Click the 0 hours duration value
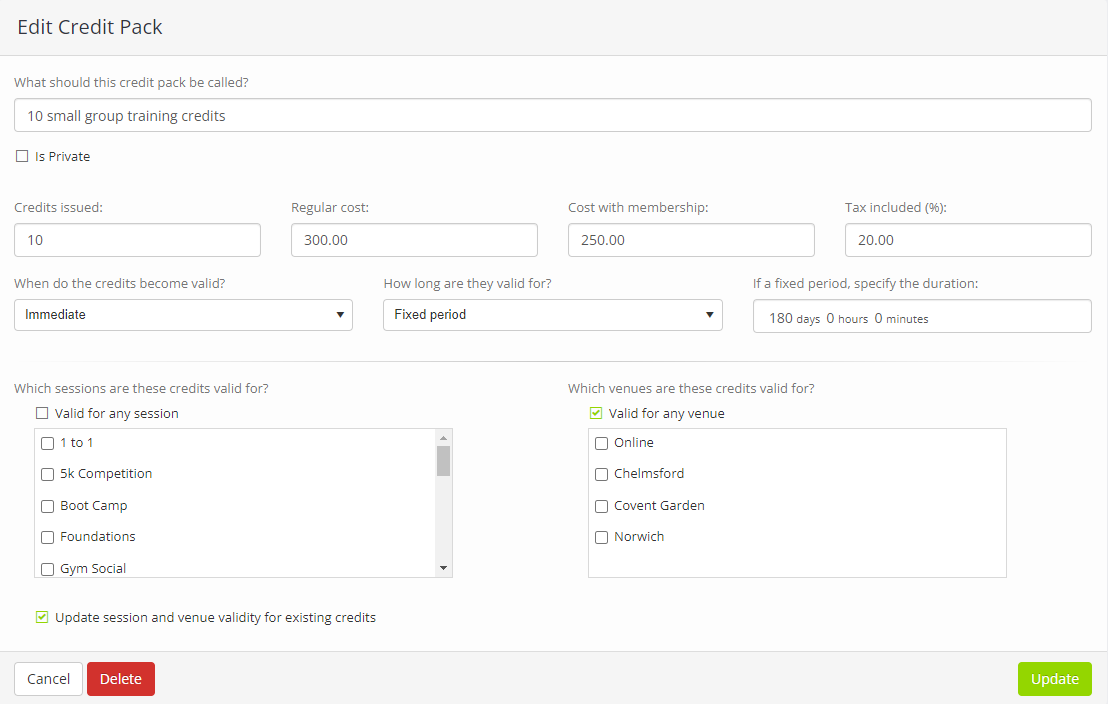Screen dimensions: 1108x704 [x=847, y=319]
